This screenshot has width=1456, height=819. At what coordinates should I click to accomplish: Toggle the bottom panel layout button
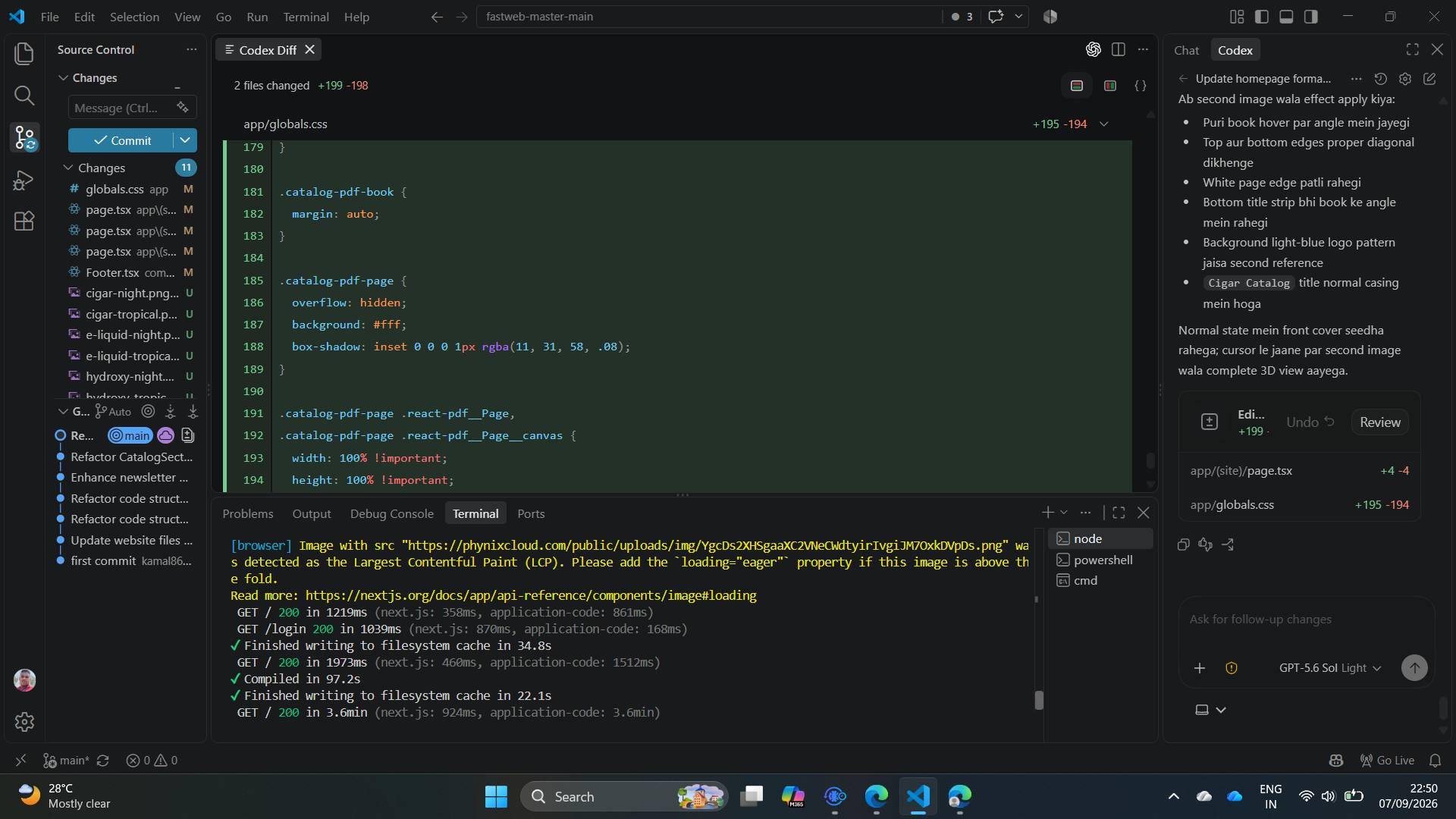click(x=1286, y=17)
